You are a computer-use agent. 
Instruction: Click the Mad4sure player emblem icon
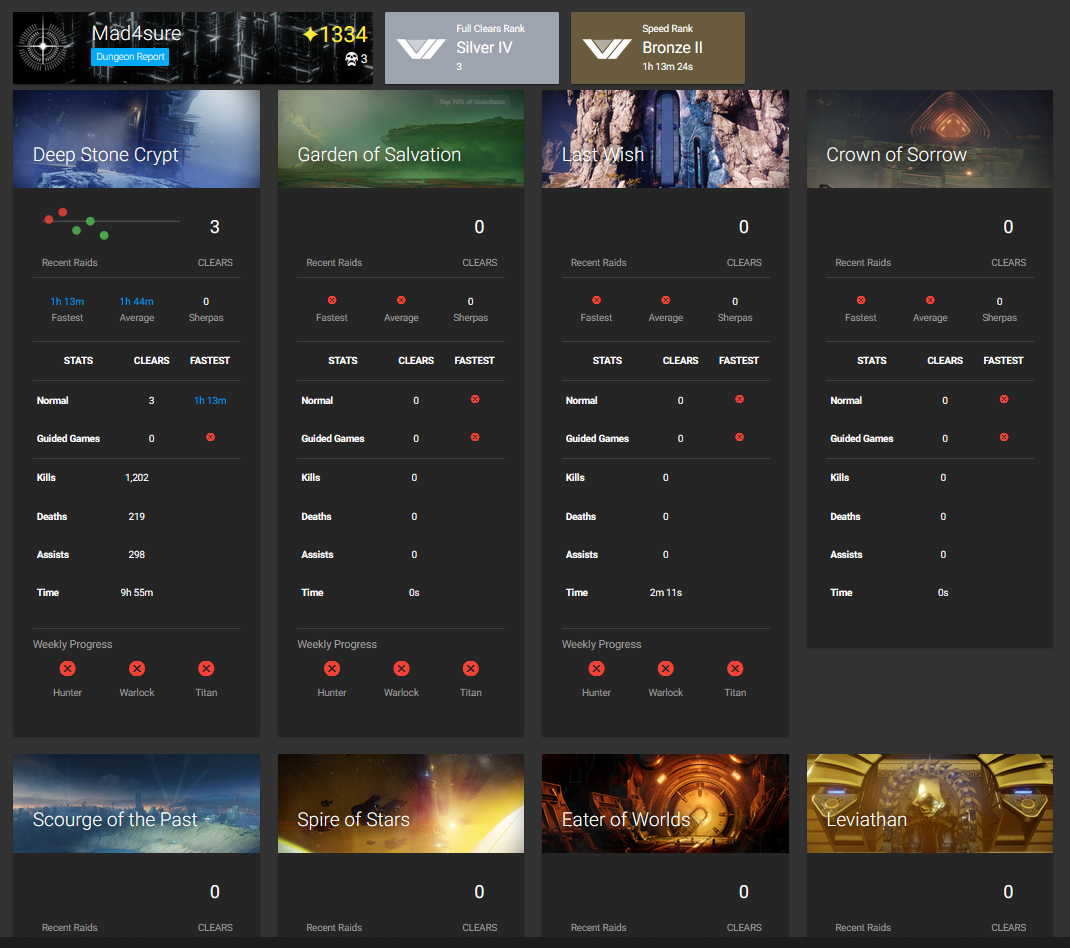43,46
